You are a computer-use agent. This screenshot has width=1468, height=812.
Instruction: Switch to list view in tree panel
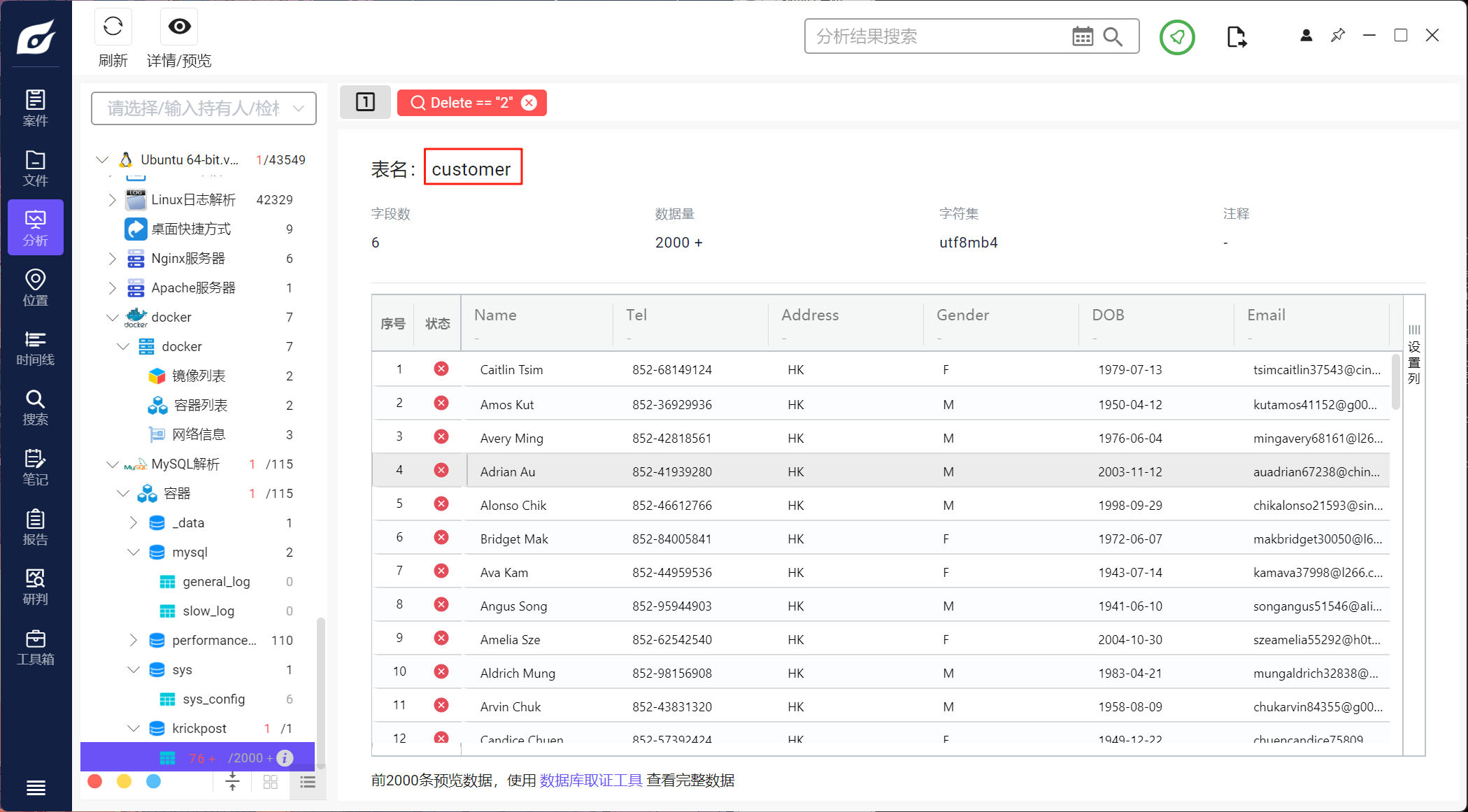point(308,782)
